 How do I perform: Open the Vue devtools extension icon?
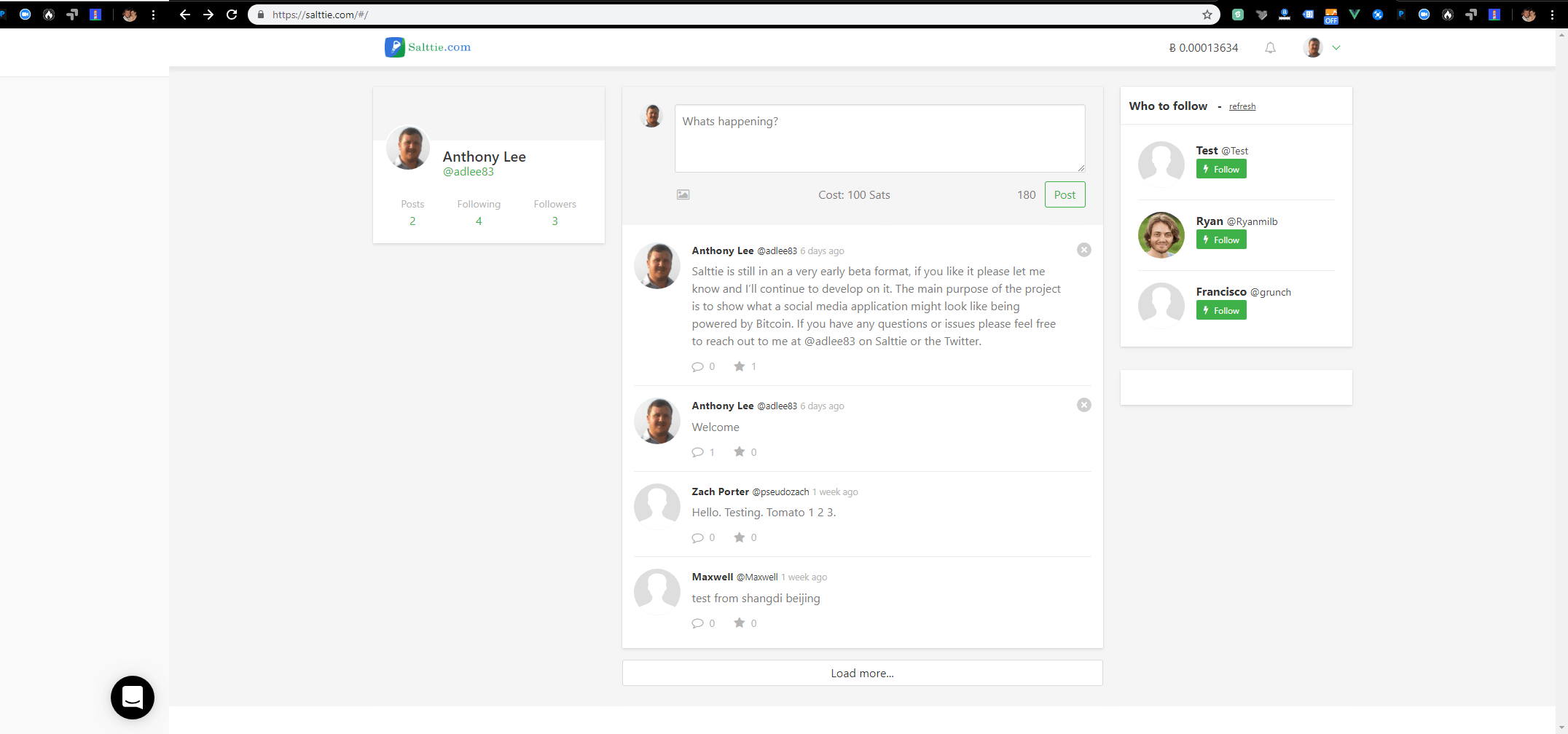1355,15
